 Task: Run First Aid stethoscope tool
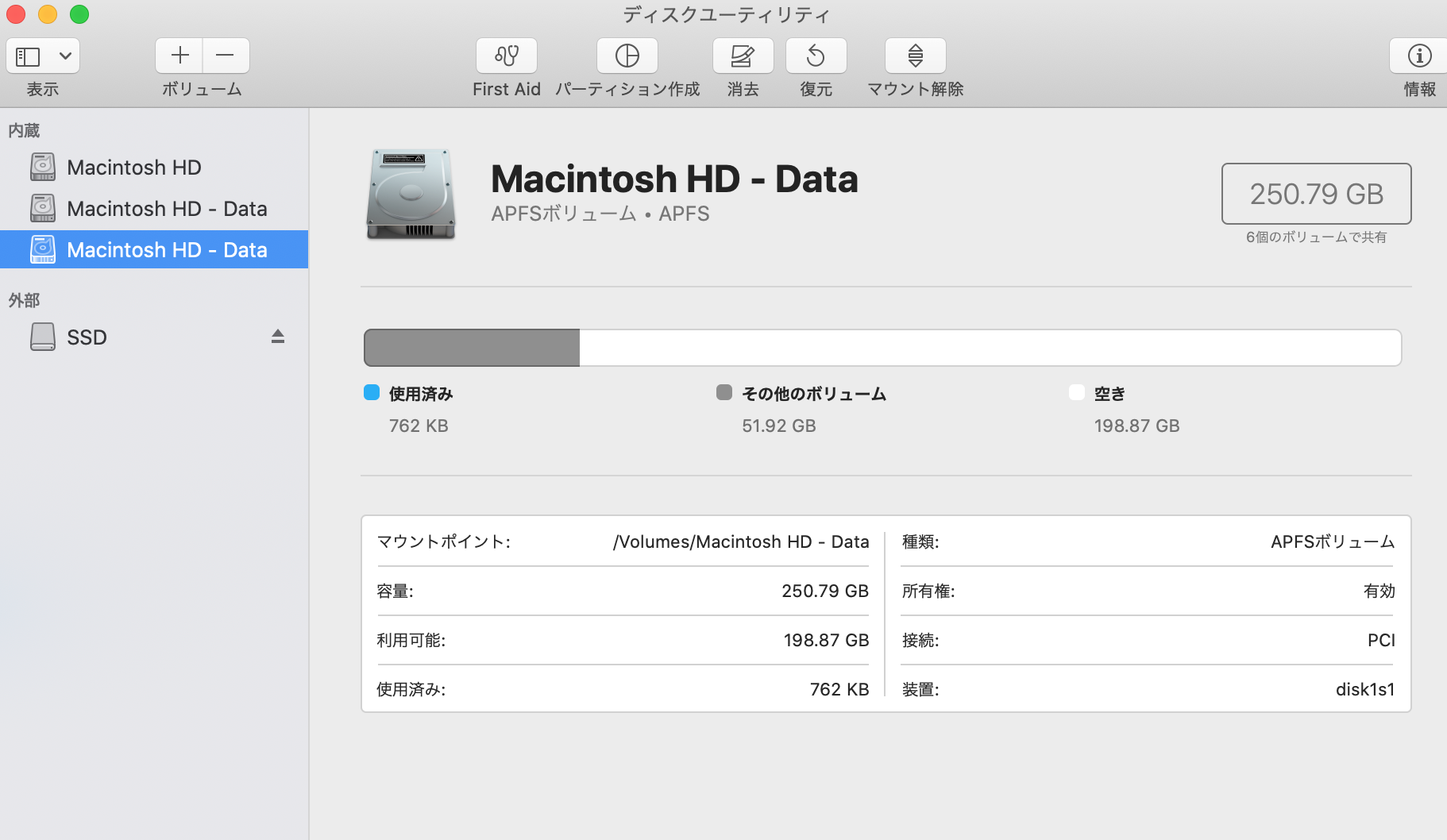click(507, 56)
